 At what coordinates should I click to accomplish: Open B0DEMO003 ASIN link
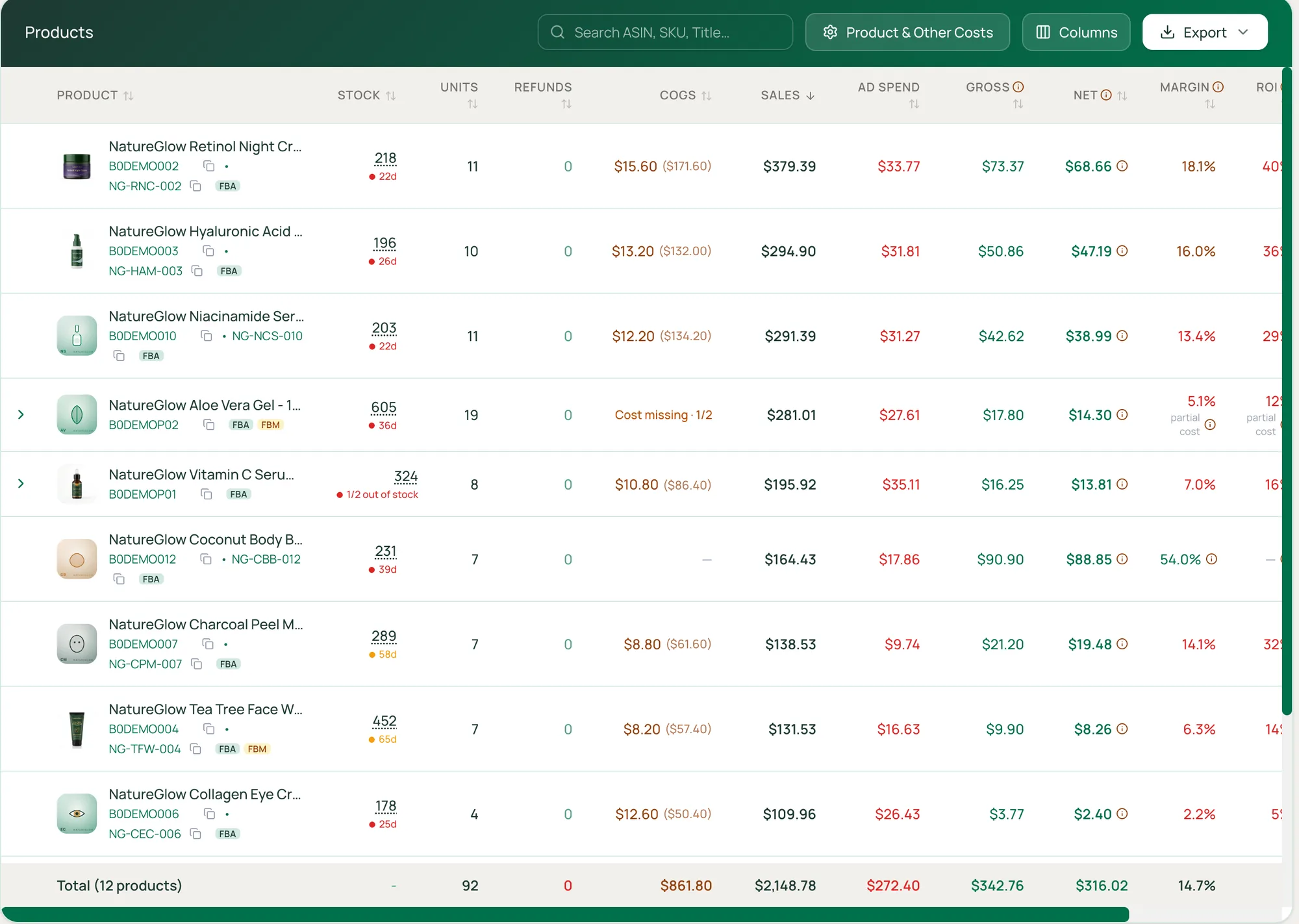[144, 251]
